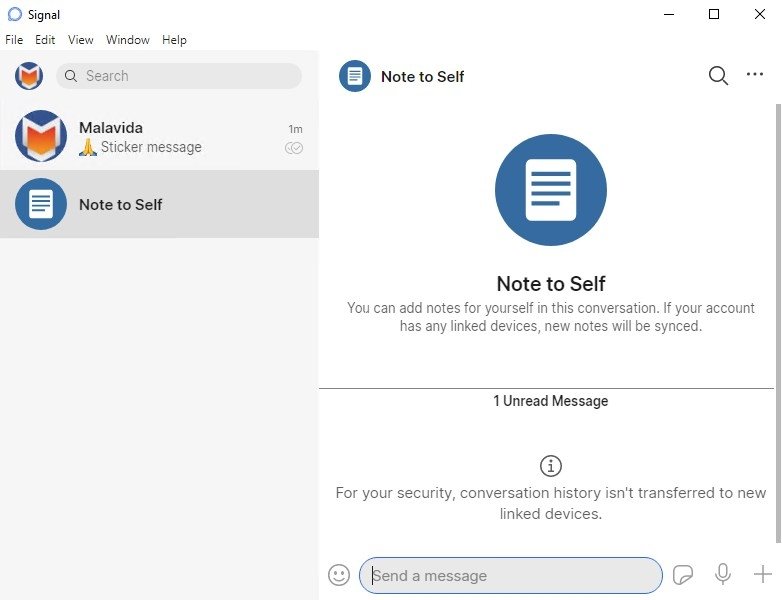
Task: Click Malavida's avatar in the conversation list
Action: pos(41,136)
